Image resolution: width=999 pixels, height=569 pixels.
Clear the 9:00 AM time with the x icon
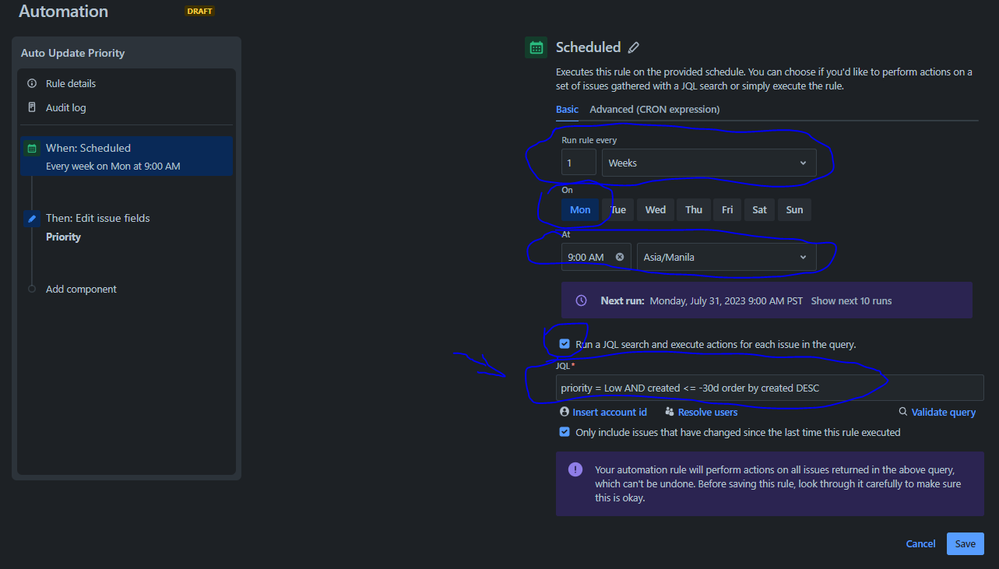click(619, 257)
